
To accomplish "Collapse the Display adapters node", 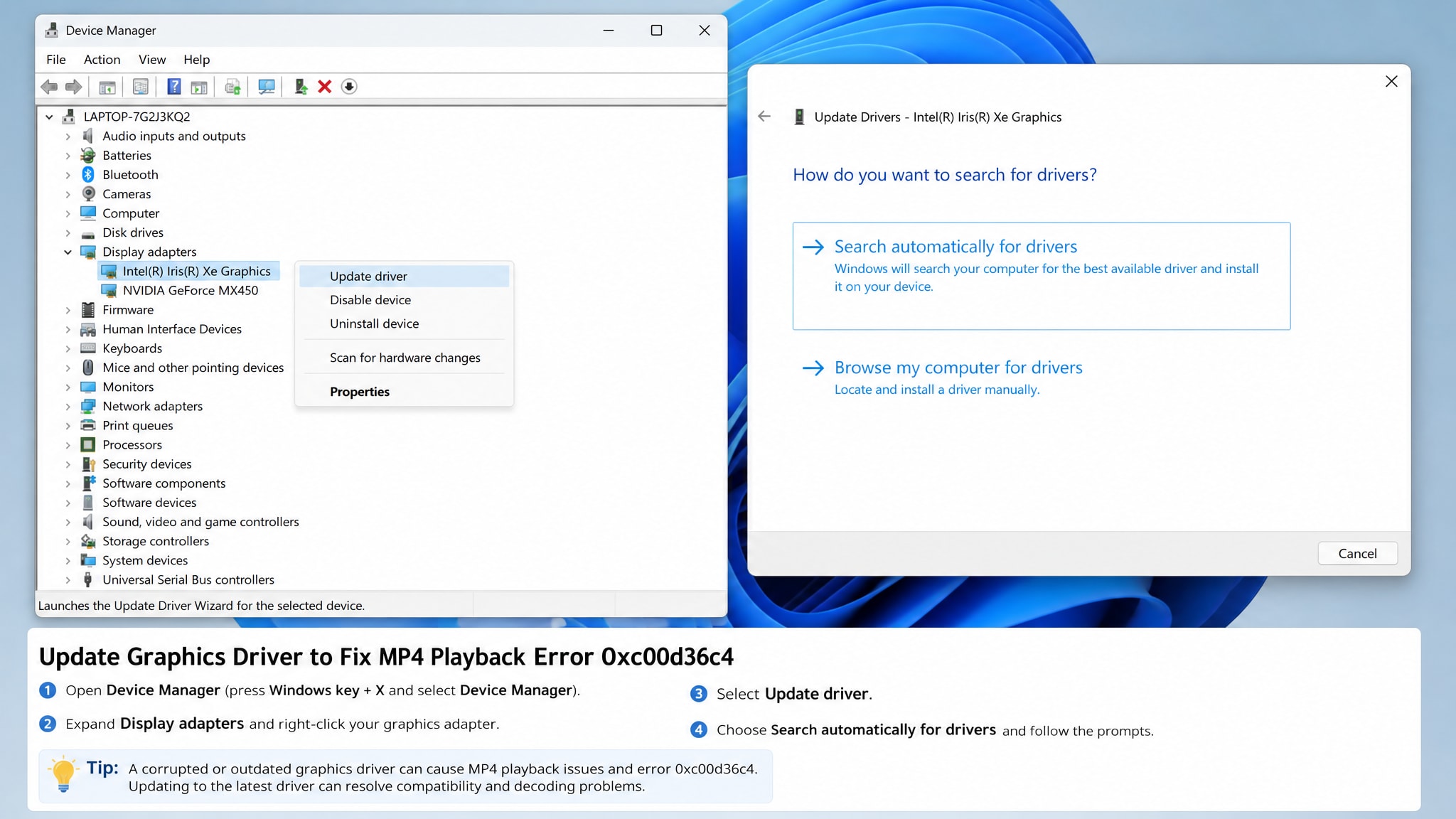I will pos(68,252).
